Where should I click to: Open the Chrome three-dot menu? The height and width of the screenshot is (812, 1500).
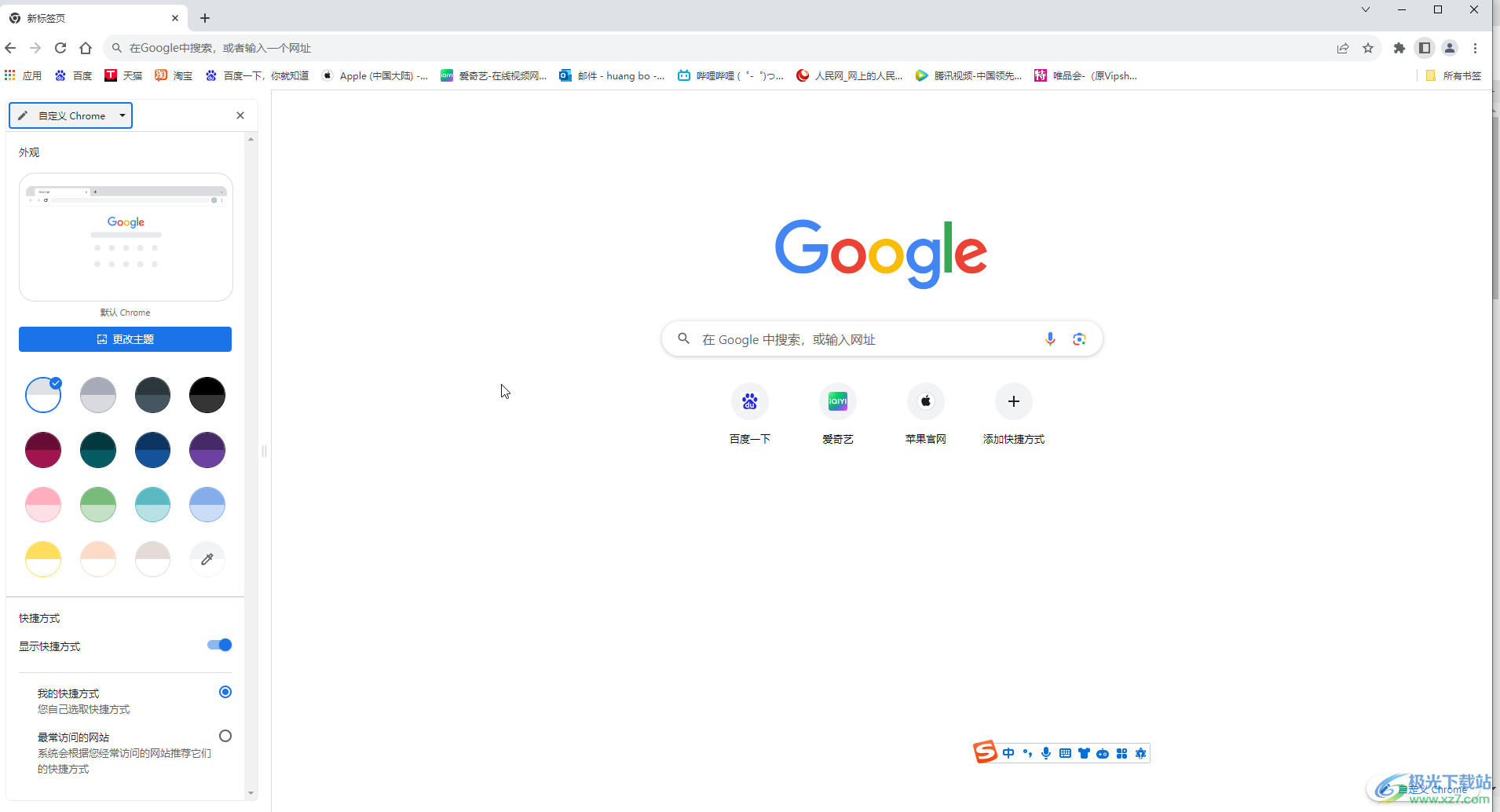coord(1476,48)
